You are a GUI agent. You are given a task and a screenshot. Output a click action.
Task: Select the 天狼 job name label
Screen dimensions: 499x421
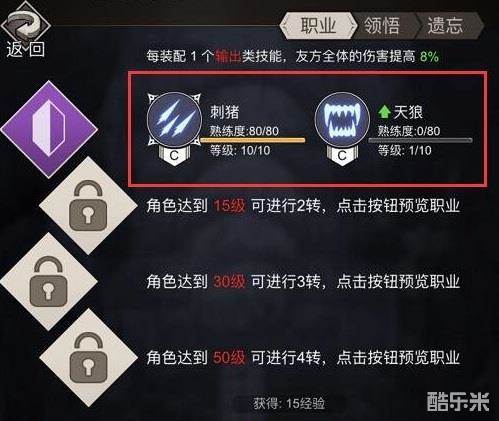408,112
